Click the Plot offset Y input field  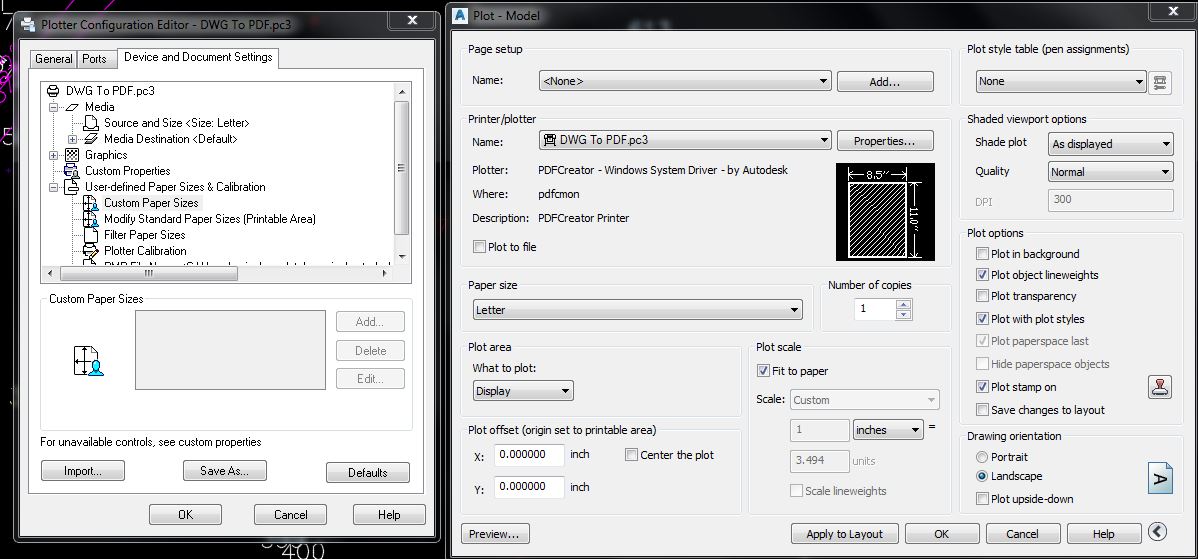pos(529,487)
